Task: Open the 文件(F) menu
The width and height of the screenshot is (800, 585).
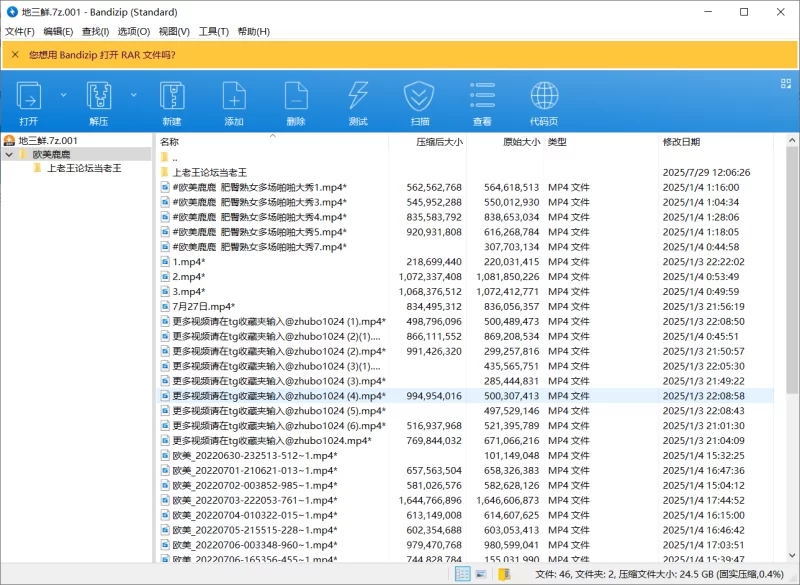Action: (20, 32)
